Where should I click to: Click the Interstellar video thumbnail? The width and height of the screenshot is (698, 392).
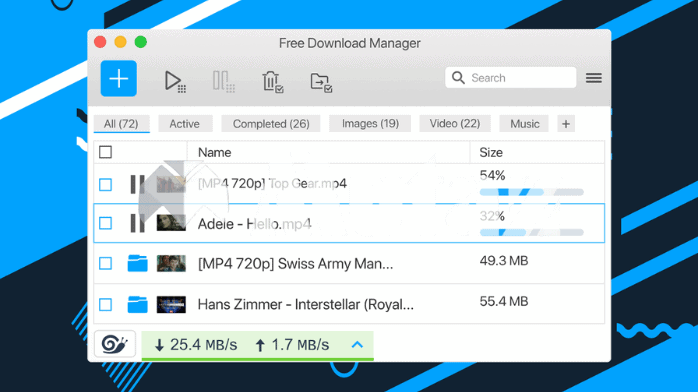tap(171, 305)
